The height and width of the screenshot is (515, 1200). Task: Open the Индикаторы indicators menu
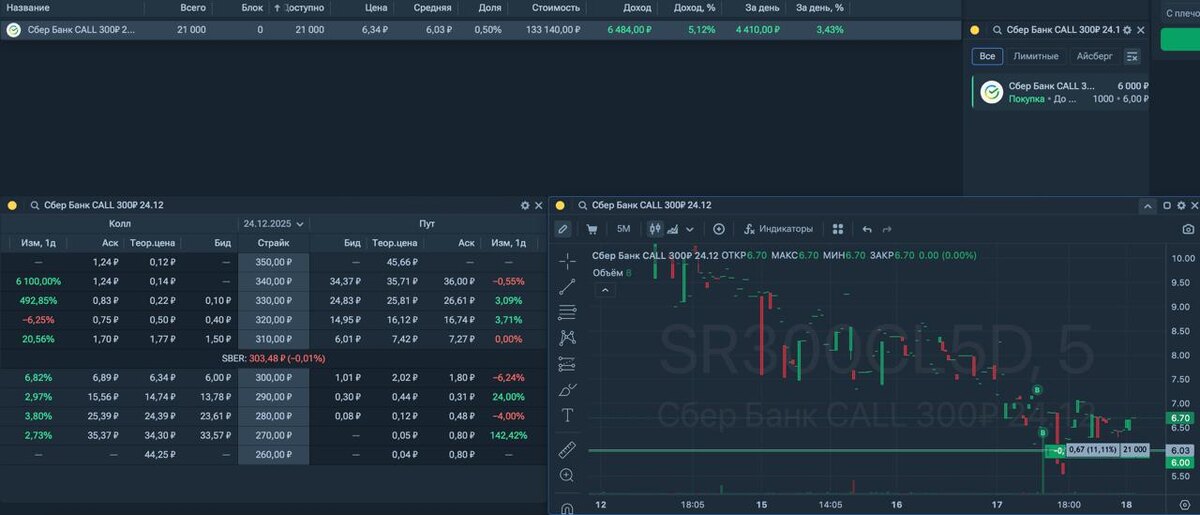[779, 229]
